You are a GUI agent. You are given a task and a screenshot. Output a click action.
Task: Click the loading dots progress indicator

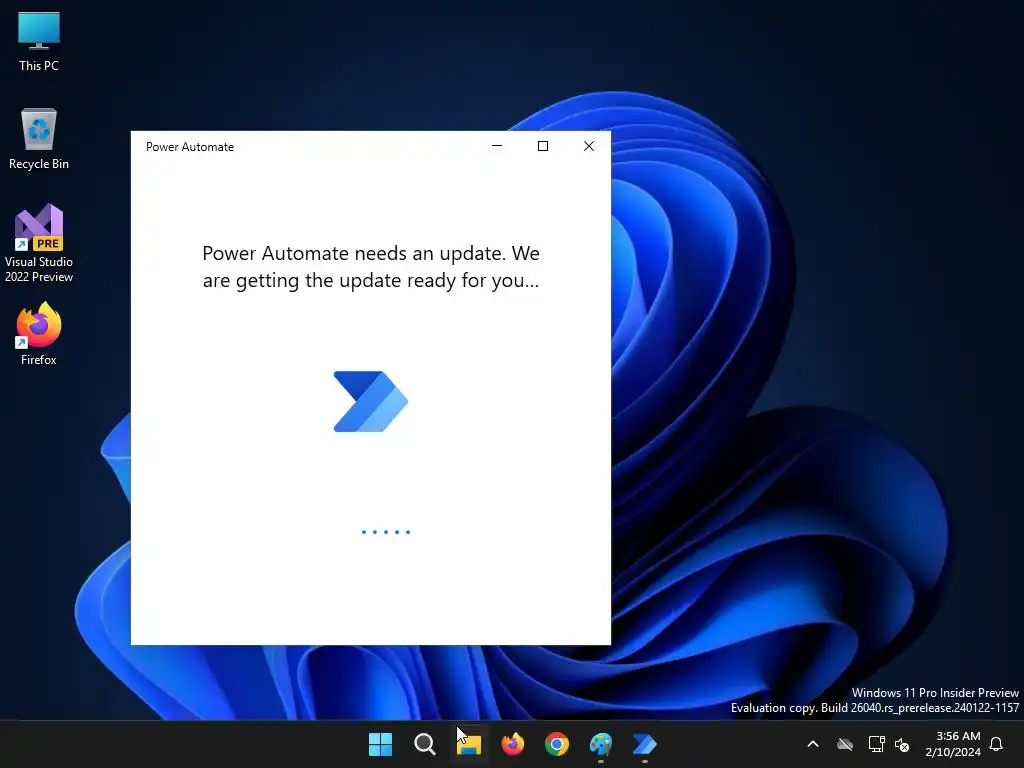(x=386, y=532)
